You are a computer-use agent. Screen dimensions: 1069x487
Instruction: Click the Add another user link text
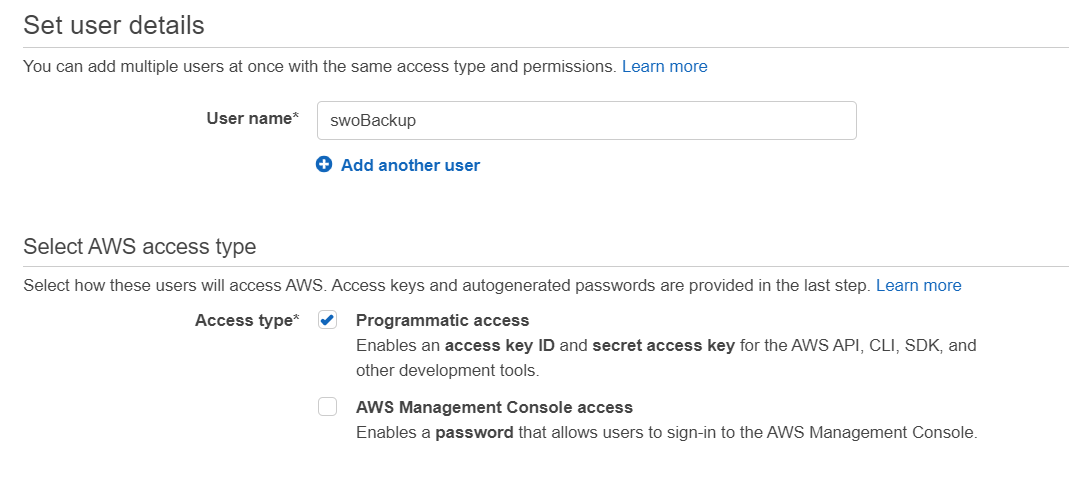point(410,165)
